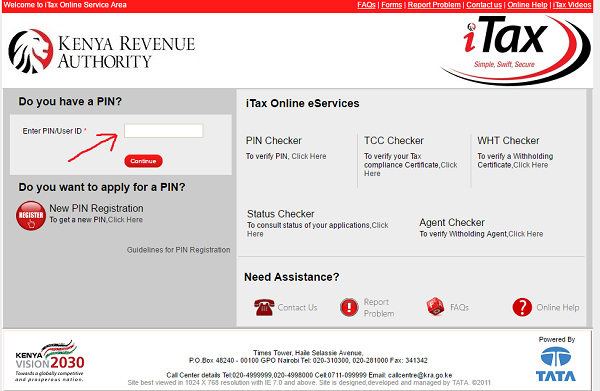Click Contact Us text under Need Assistance
This screenshot has width=600, height=391.
click(297, 308)
